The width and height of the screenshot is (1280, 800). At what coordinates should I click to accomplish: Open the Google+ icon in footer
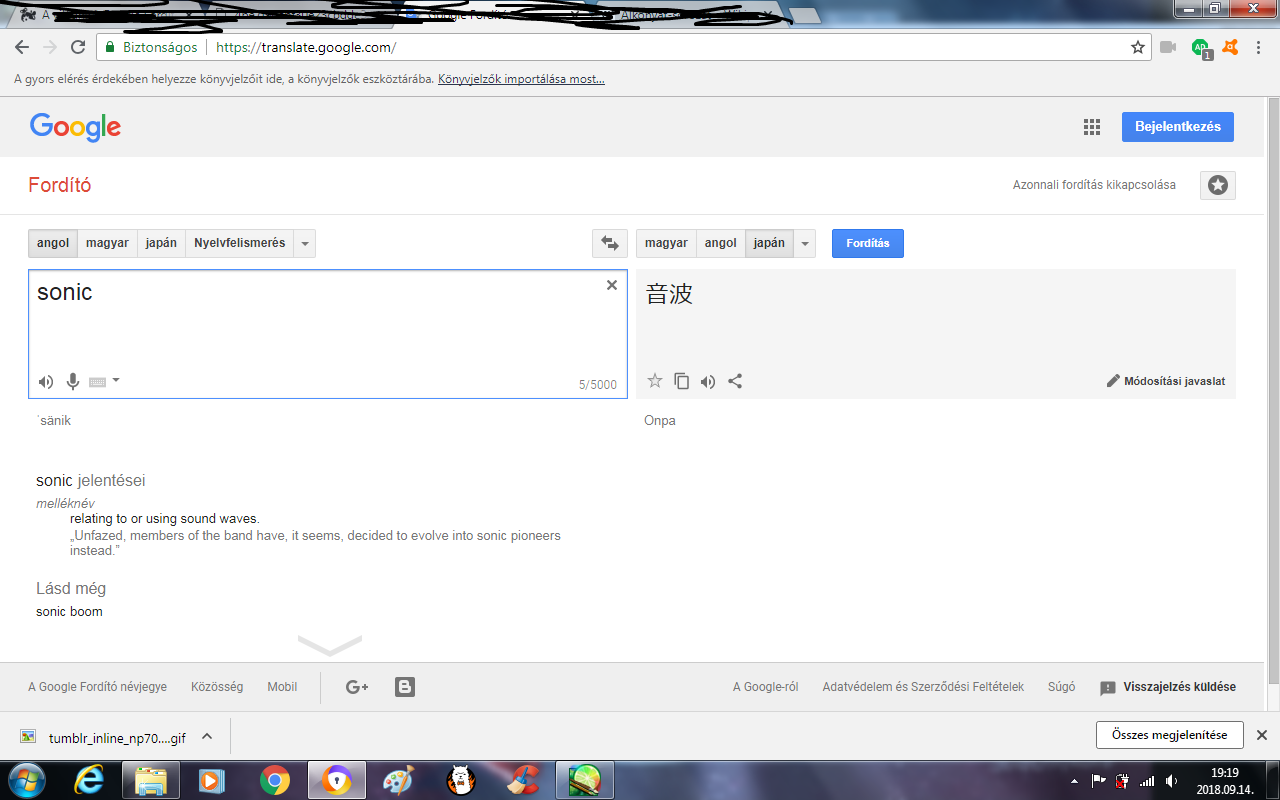[x=357, y=687]
